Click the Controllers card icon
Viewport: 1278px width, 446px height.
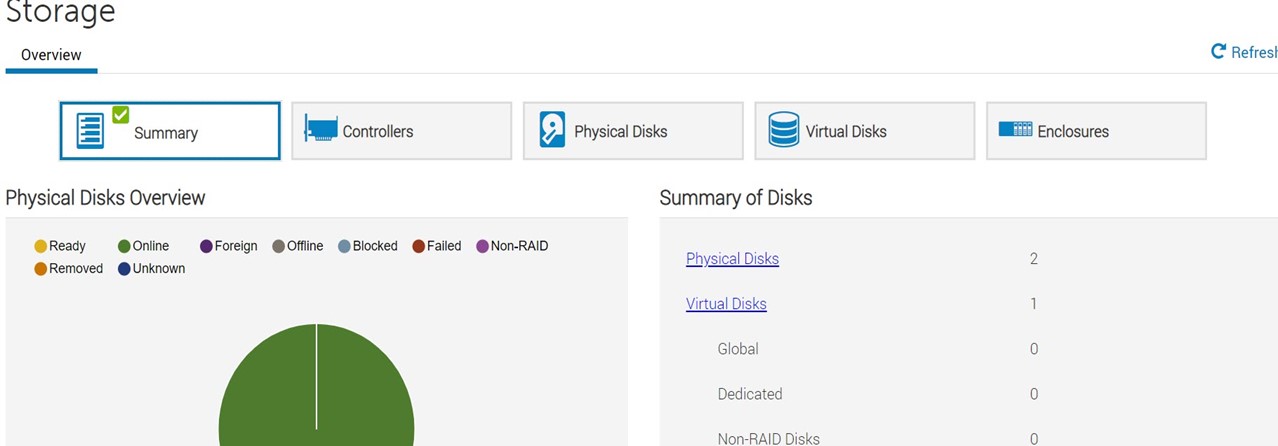click(x=320, y=129)
